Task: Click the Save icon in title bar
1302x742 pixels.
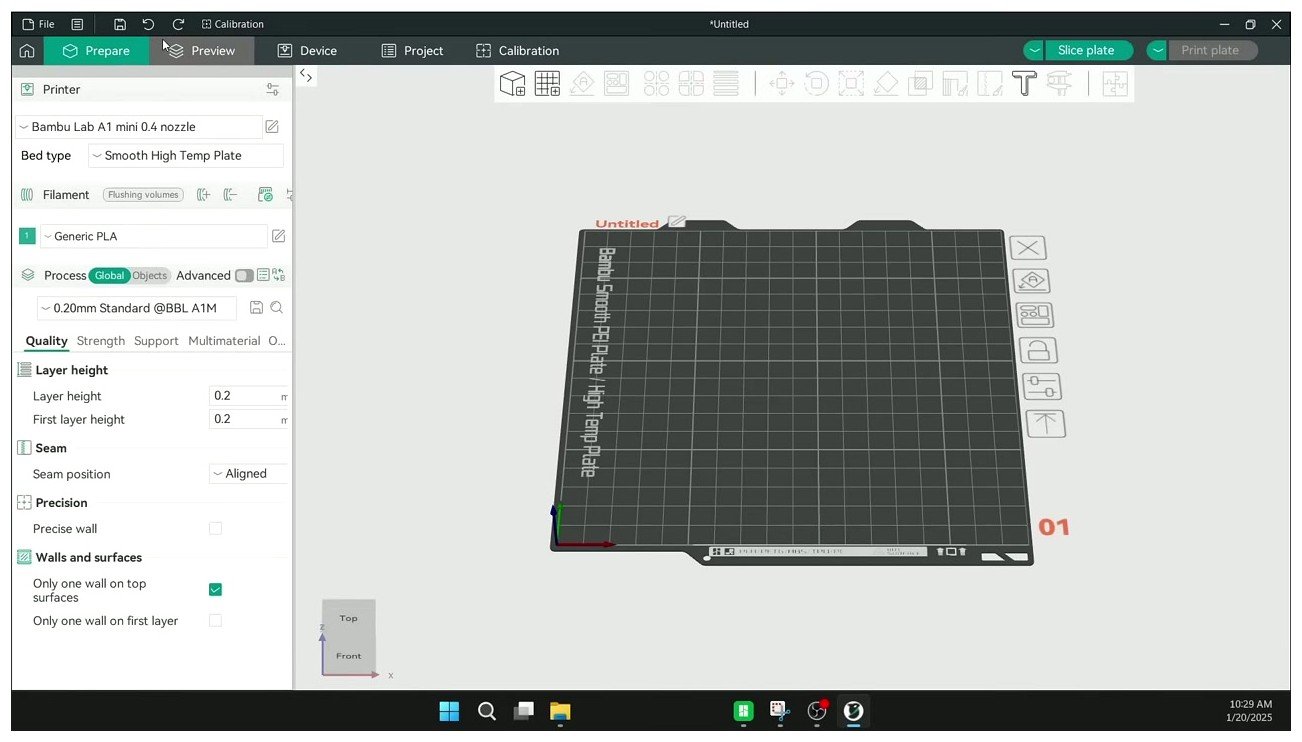Action: coord(120,24)
